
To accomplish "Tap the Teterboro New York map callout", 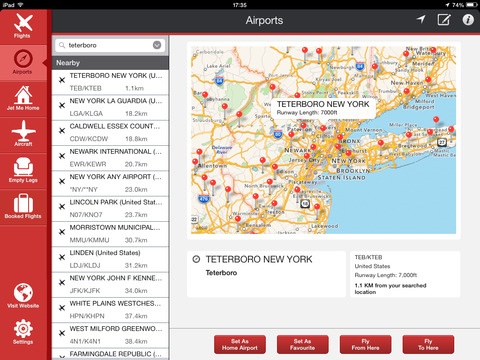I will click(323, 108).
